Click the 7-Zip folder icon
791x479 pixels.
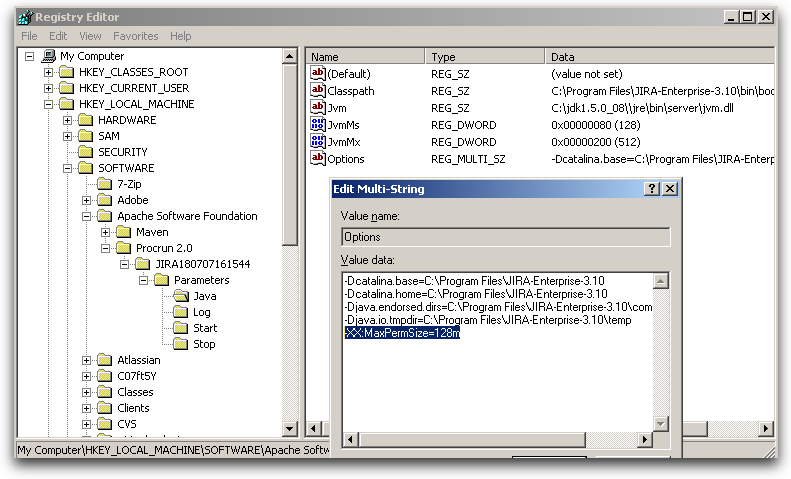click(x=104, y=184)
